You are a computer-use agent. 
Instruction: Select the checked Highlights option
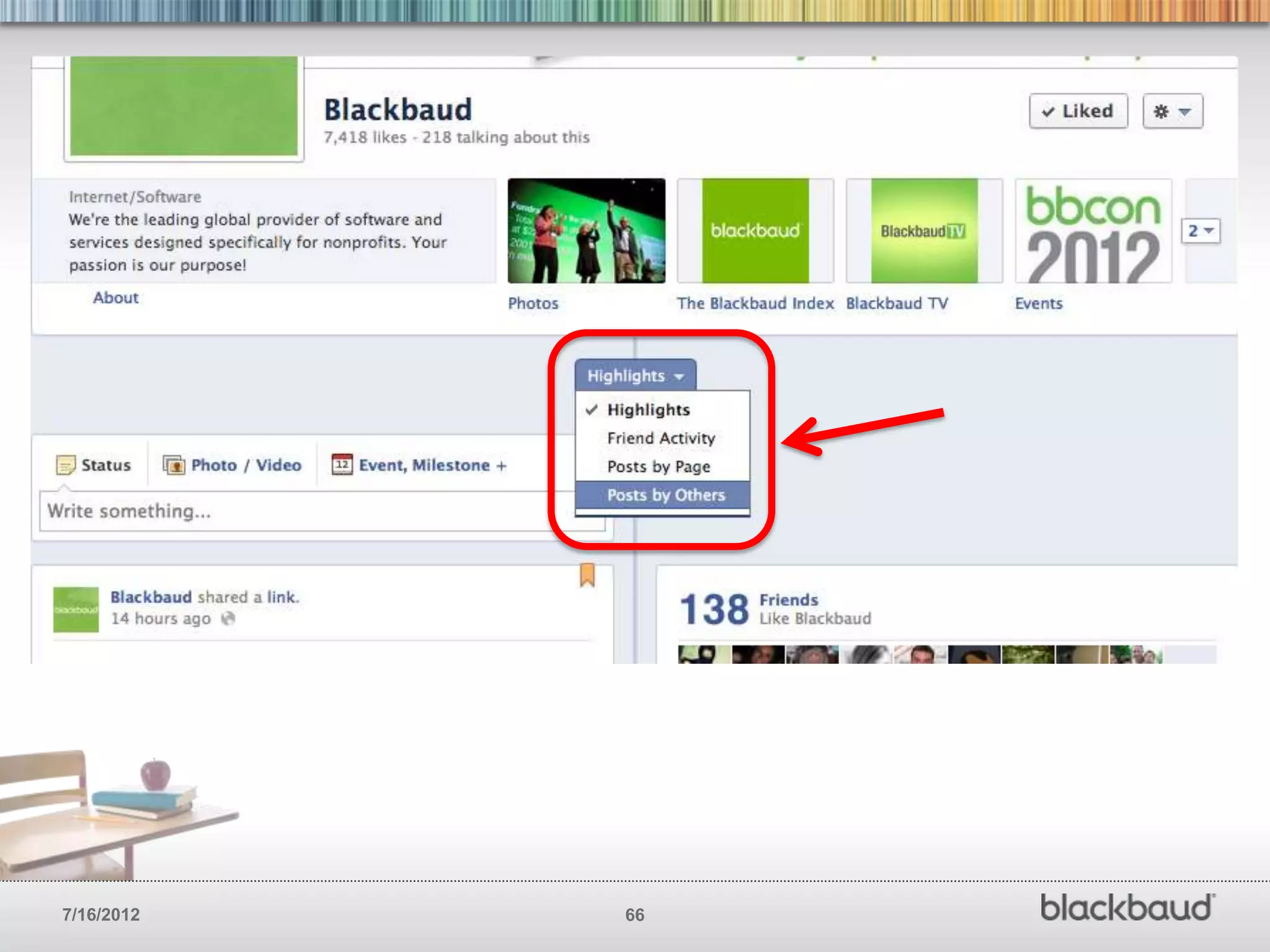coord(648,410)
